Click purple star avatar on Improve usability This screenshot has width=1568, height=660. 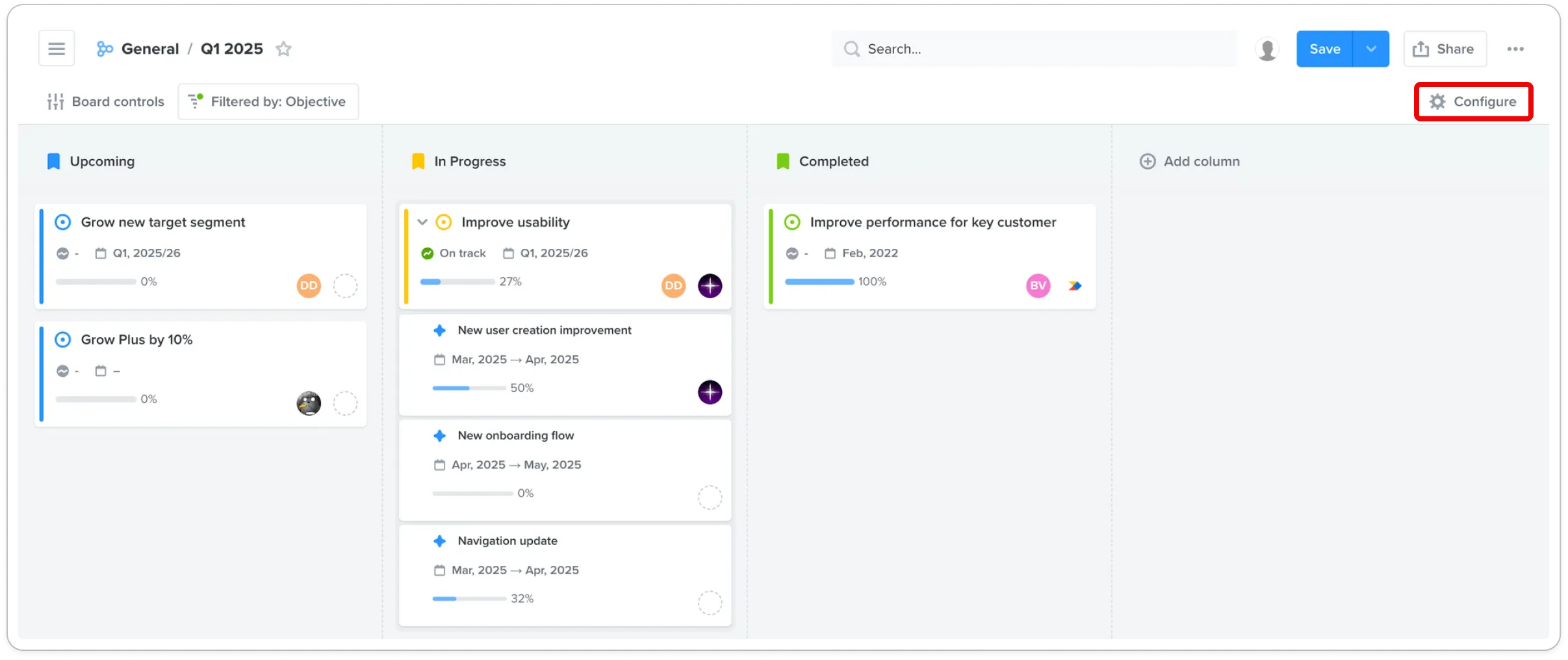[x=710, y=286]
